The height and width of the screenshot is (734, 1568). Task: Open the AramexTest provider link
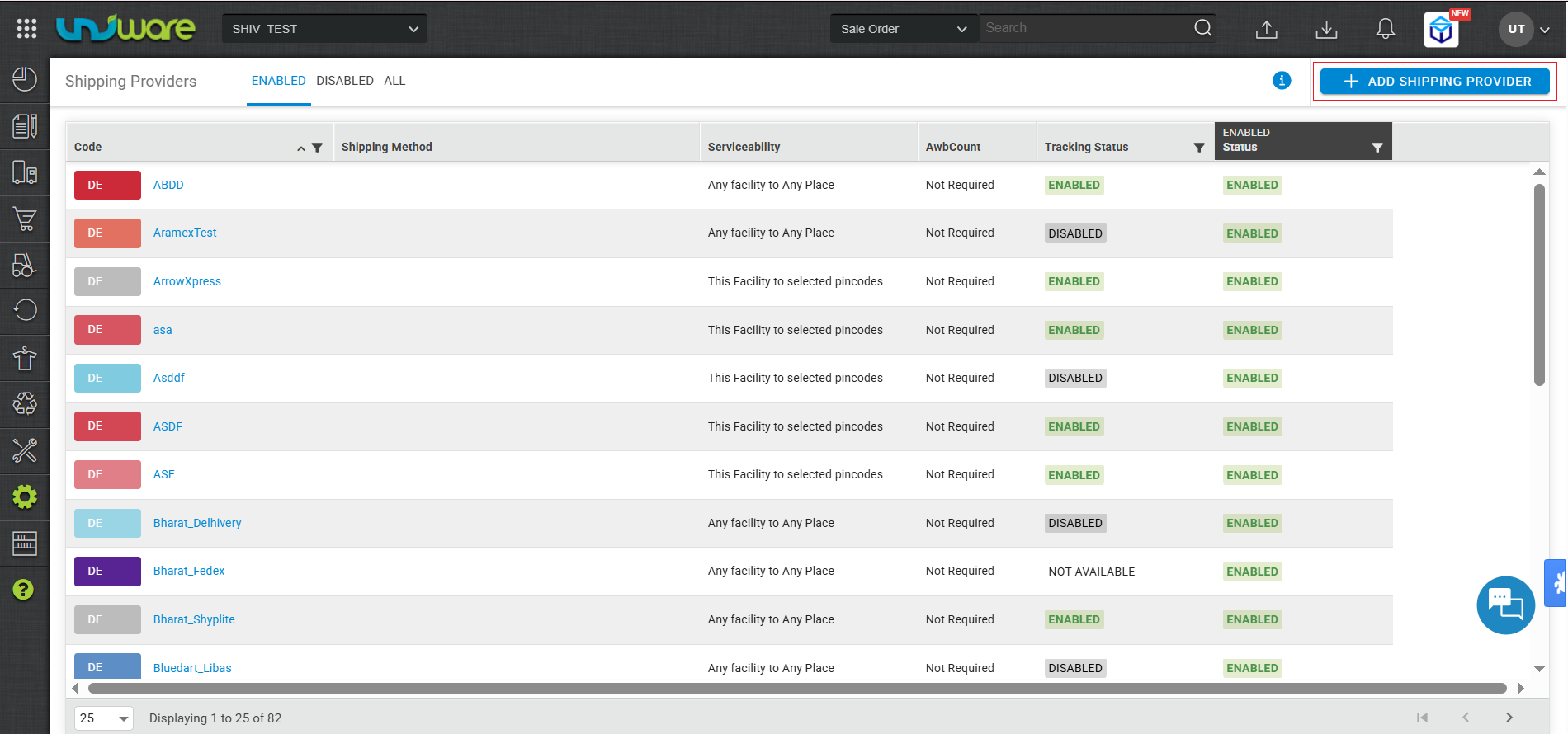tap(185, 233)
